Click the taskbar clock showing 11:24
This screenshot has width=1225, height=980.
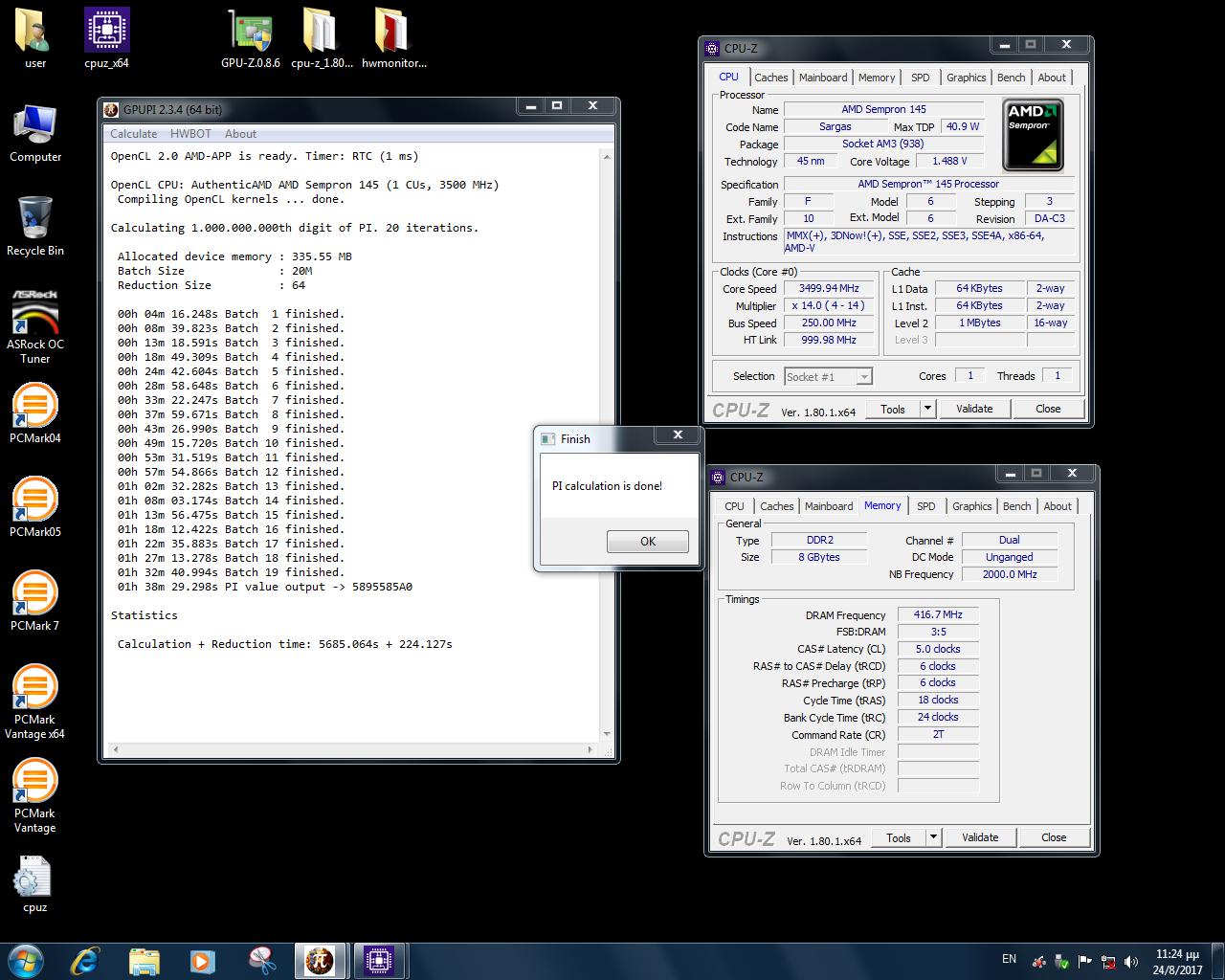(x=1177, y=962)
